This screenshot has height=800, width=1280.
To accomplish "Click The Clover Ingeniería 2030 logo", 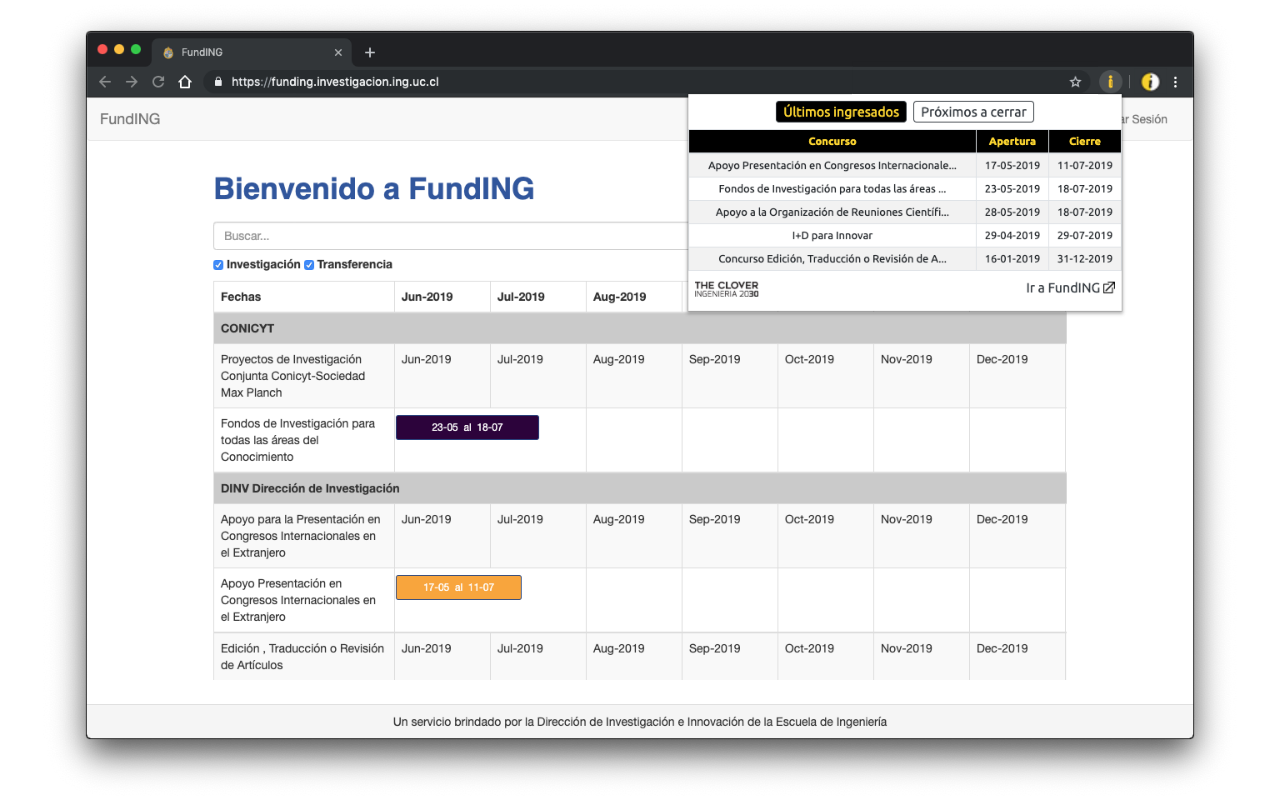I will pyautogui.click(x=727, y=289).
